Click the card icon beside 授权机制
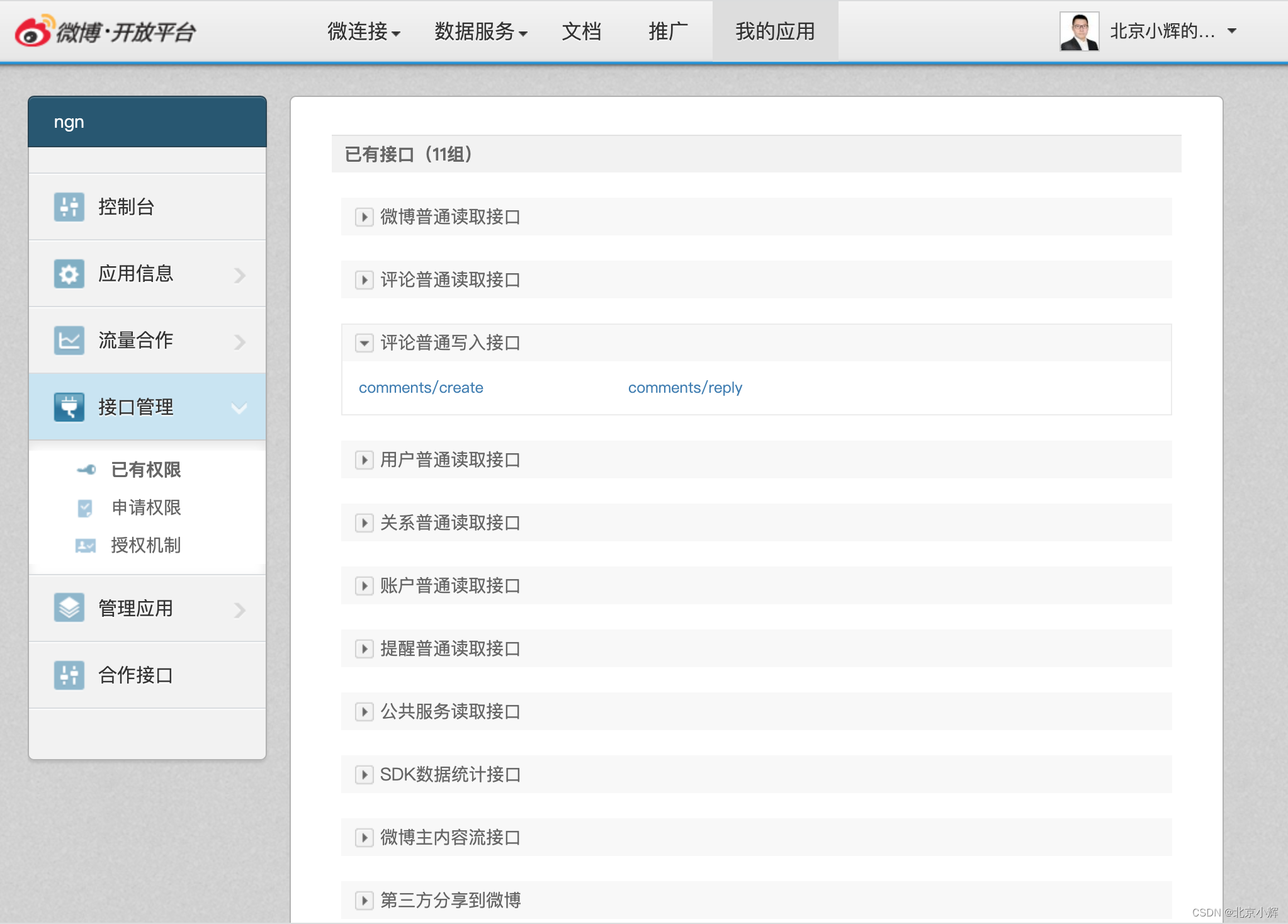Image resolution: width=1288 pixels, height=924 pixels. [86, 546]
